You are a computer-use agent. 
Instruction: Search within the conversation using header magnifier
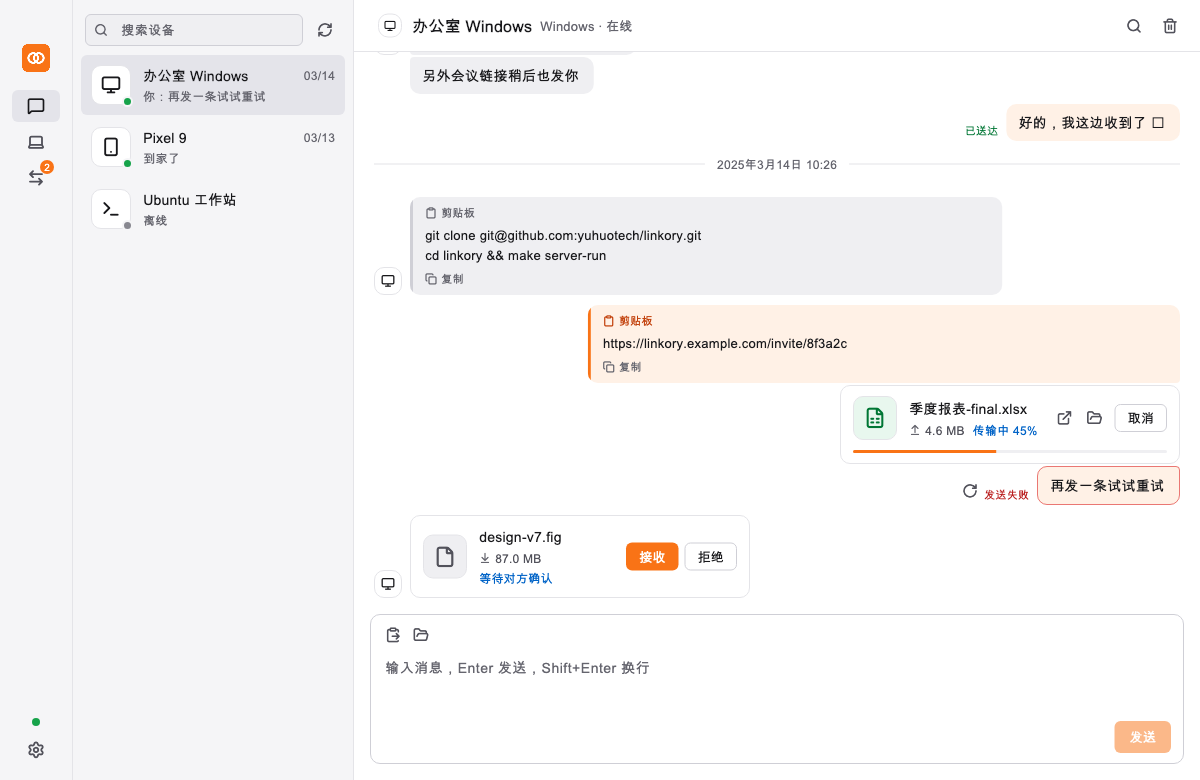click(x=1134, y=26)
